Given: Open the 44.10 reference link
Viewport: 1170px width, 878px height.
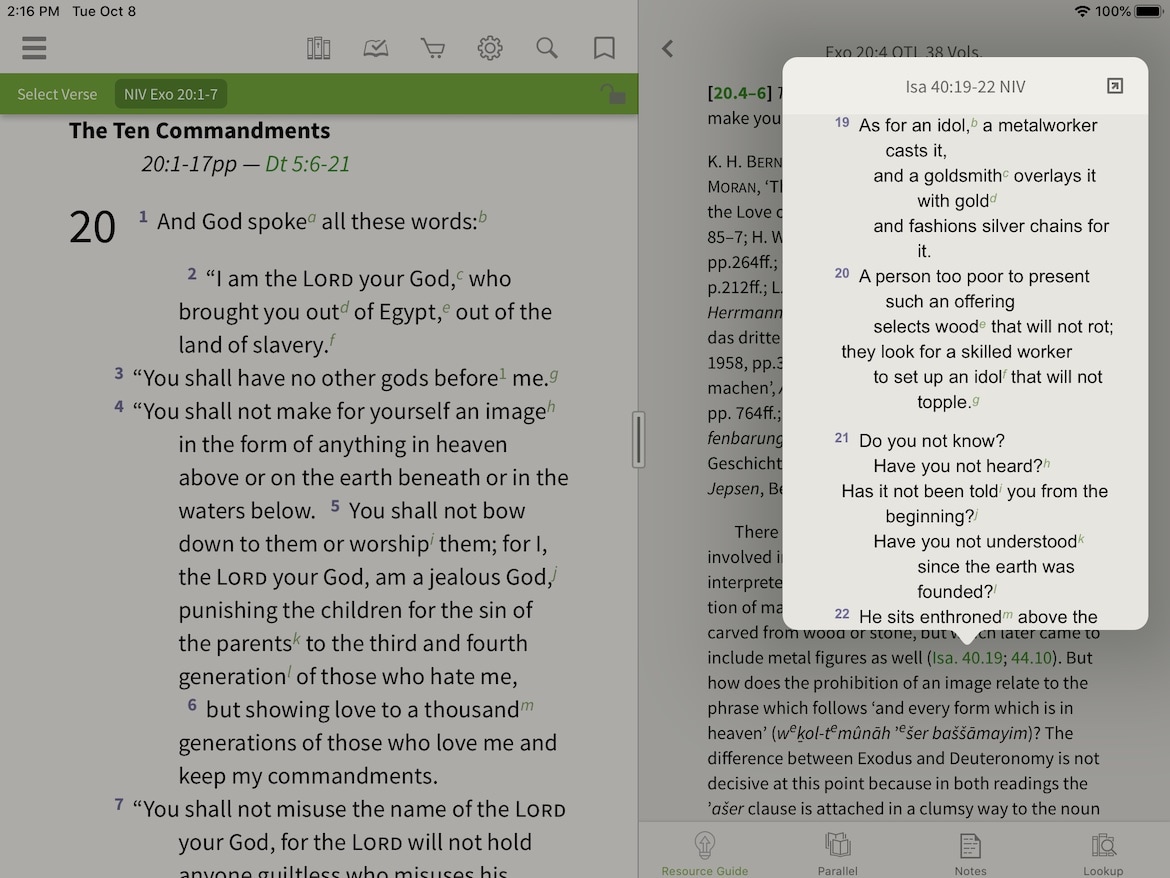Looking at the screenshot, I should coord(1031,658).
